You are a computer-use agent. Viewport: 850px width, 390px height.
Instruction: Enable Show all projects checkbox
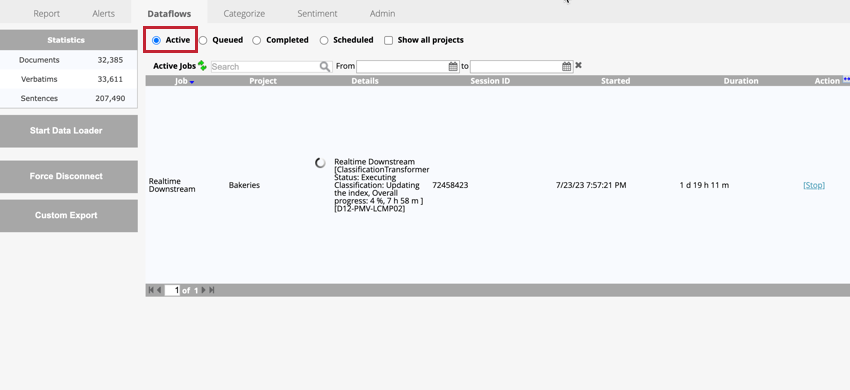click(388, 40)
